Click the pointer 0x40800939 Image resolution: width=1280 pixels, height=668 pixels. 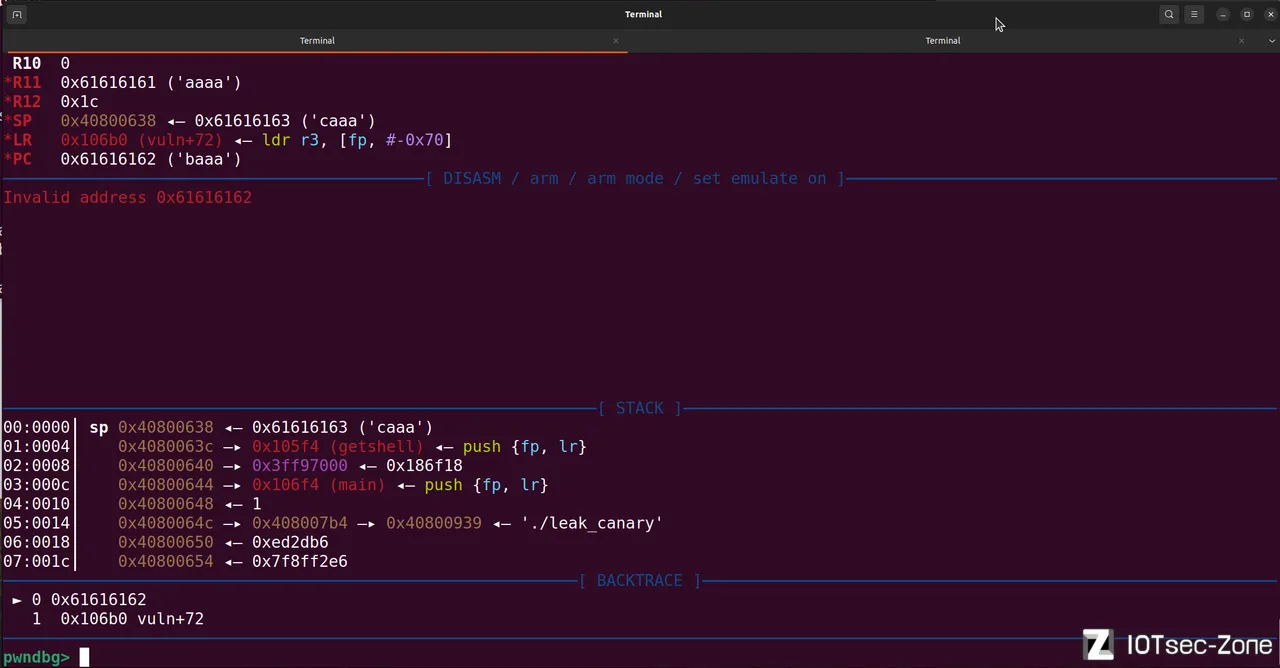tap(434, 523)
